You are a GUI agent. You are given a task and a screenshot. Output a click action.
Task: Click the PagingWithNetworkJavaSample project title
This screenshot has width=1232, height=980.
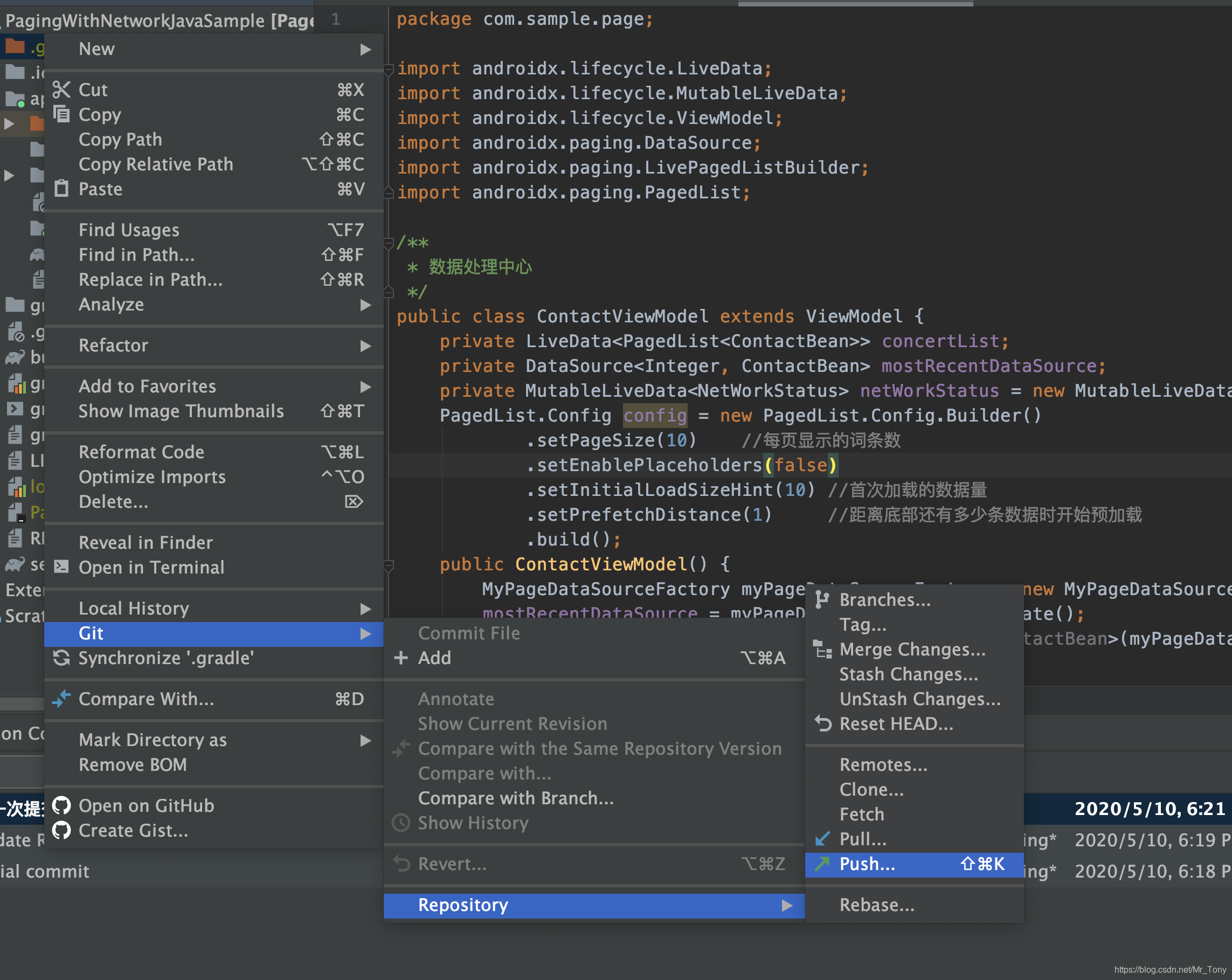160,20
